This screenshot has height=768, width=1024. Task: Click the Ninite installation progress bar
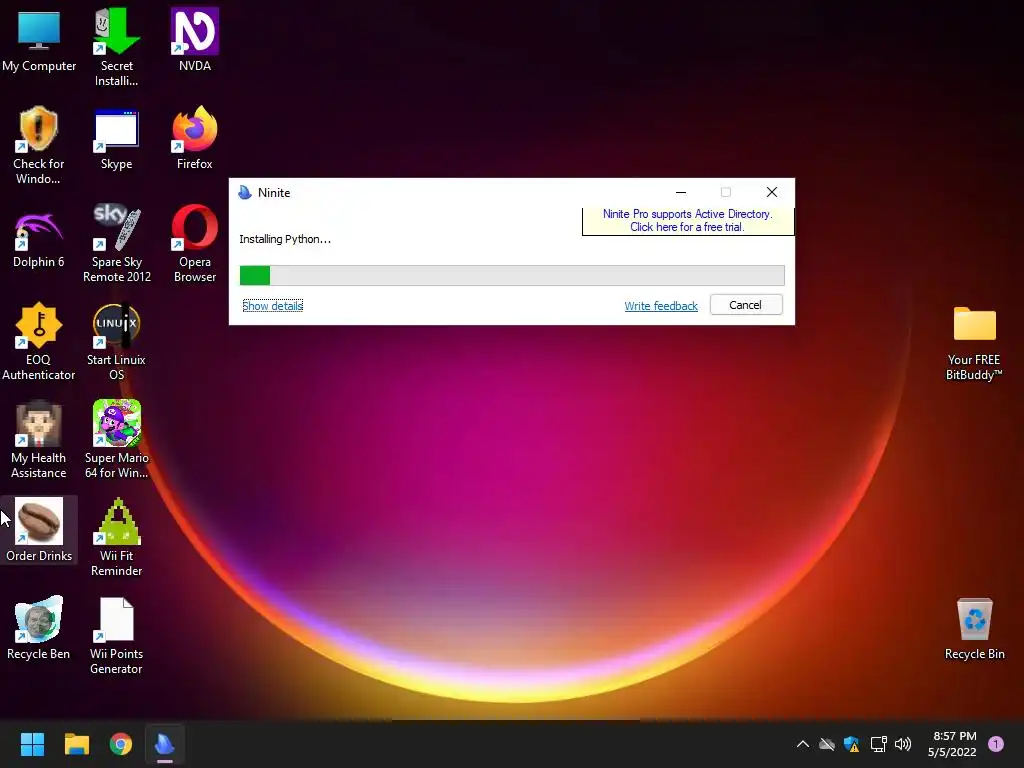click(x=512, y=276)
